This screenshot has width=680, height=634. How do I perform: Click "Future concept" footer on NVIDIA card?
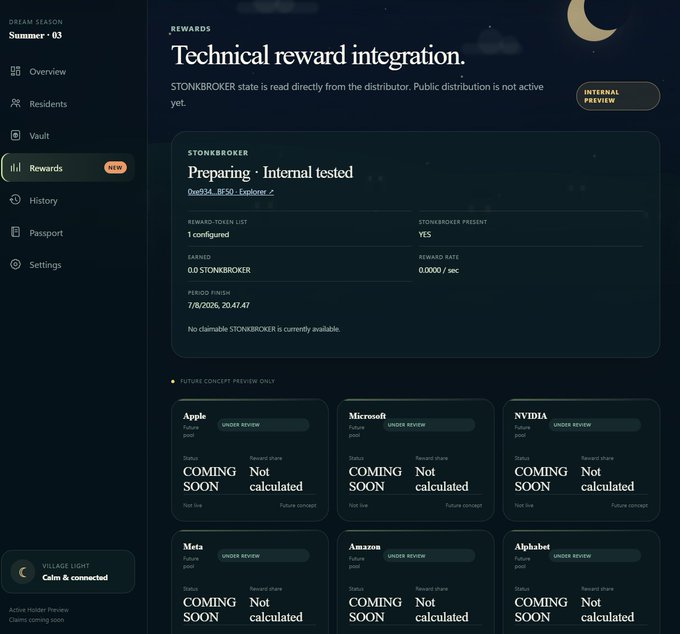(x=629, y=505)
